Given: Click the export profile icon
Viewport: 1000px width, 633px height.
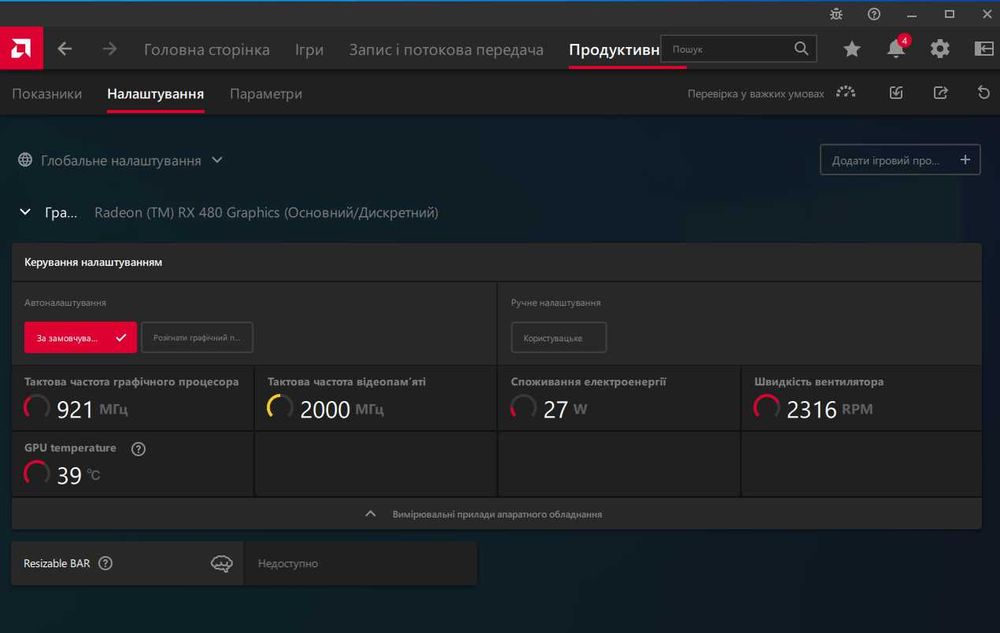Looking at the screenshot, I should click(x=940, y=93).
